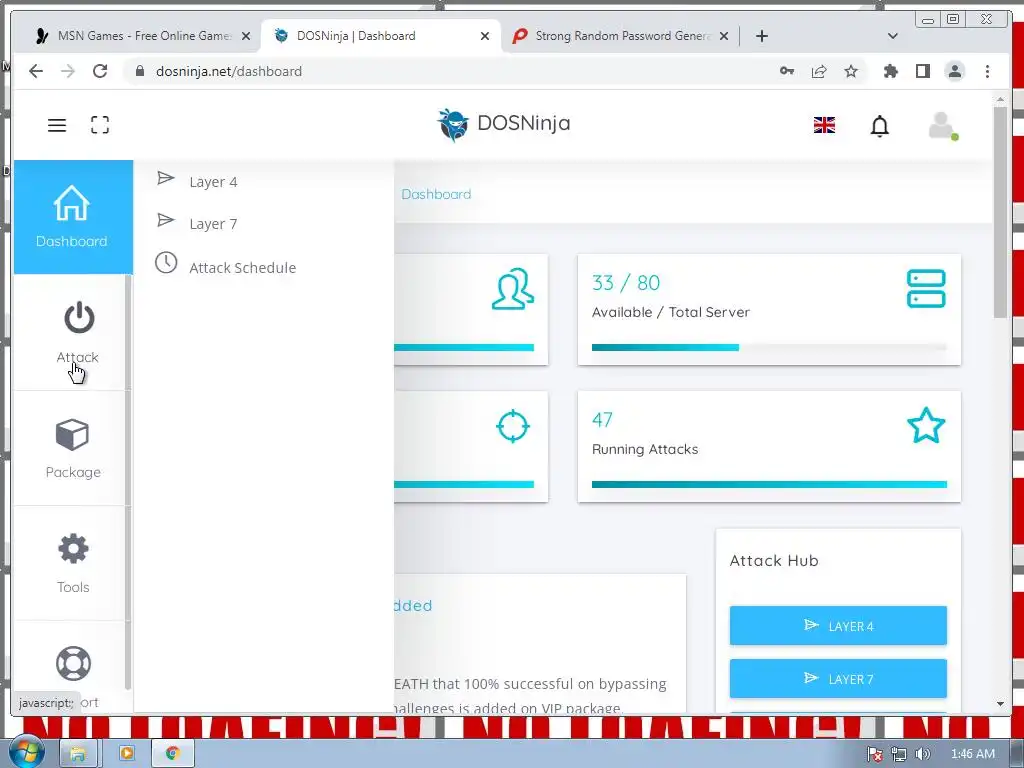1024x768 pixels.
Task: Click the taskbar clock 1:46 AM
Action: click(x=972, y=754)
